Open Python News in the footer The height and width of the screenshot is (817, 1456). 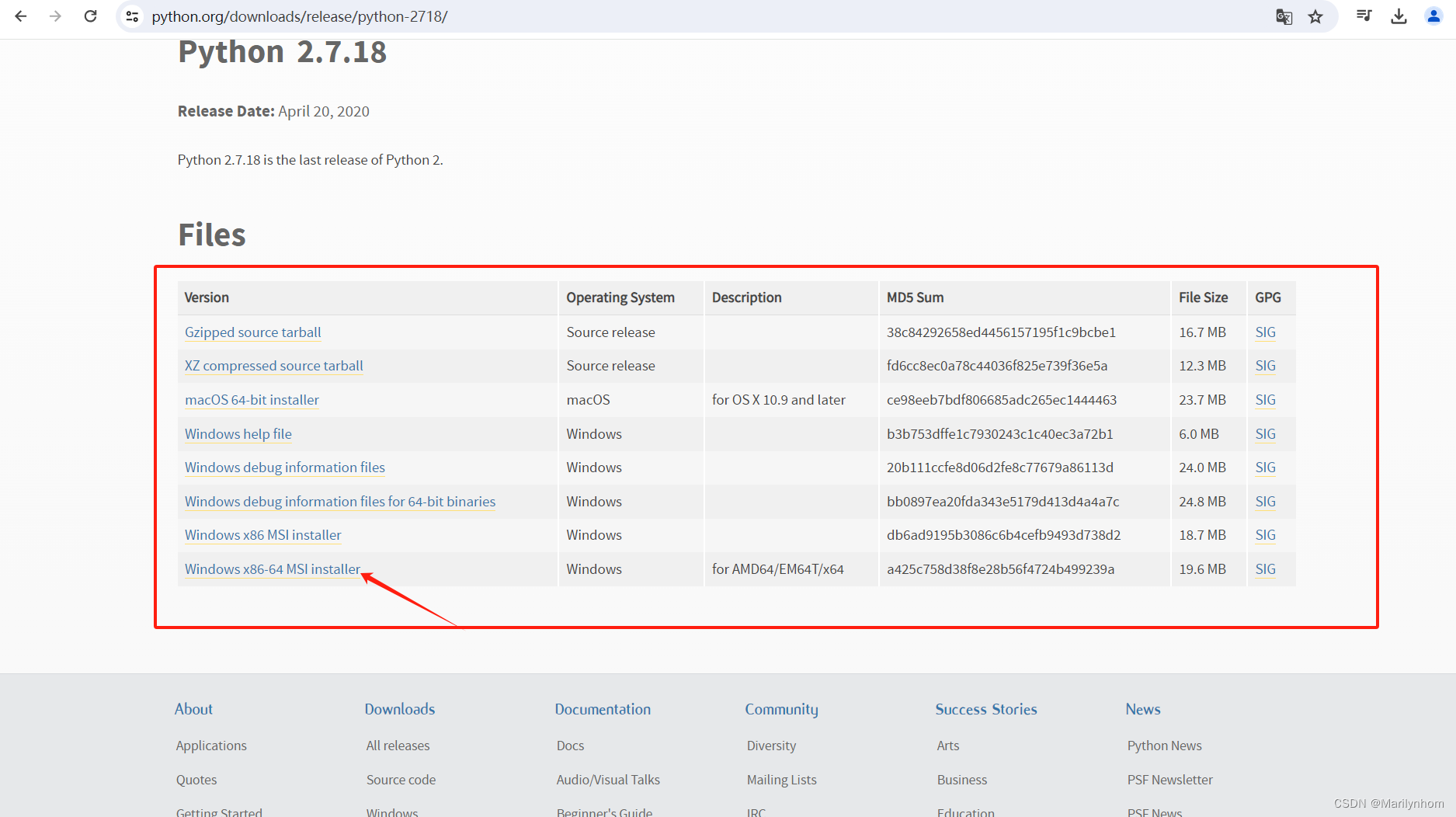coord(1164,746)
